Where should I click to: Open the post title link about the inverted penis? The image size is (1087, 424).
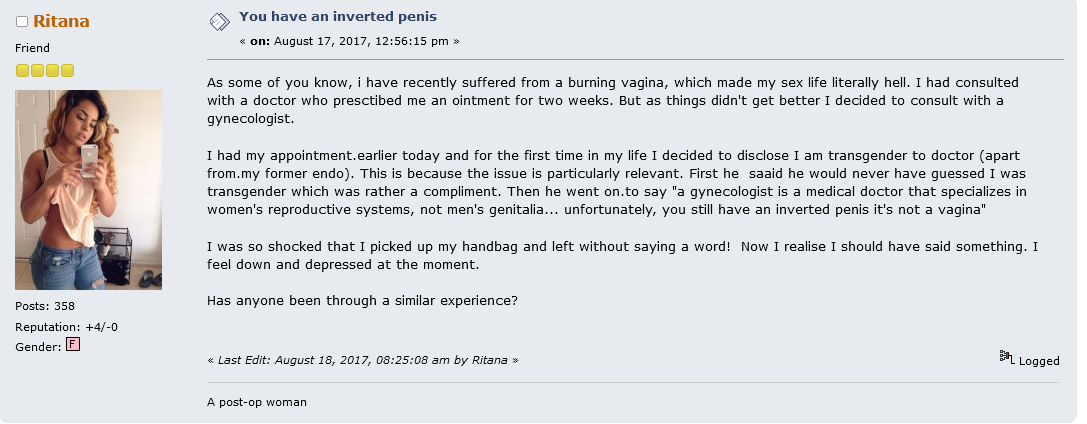[338, 17]
